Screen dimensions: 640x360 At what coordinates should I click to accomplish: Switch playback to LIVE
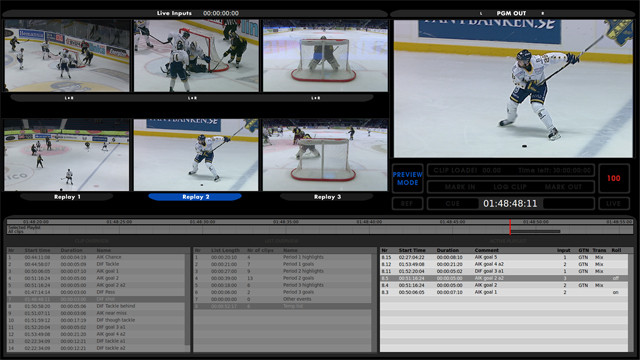[x=613, y=203]
